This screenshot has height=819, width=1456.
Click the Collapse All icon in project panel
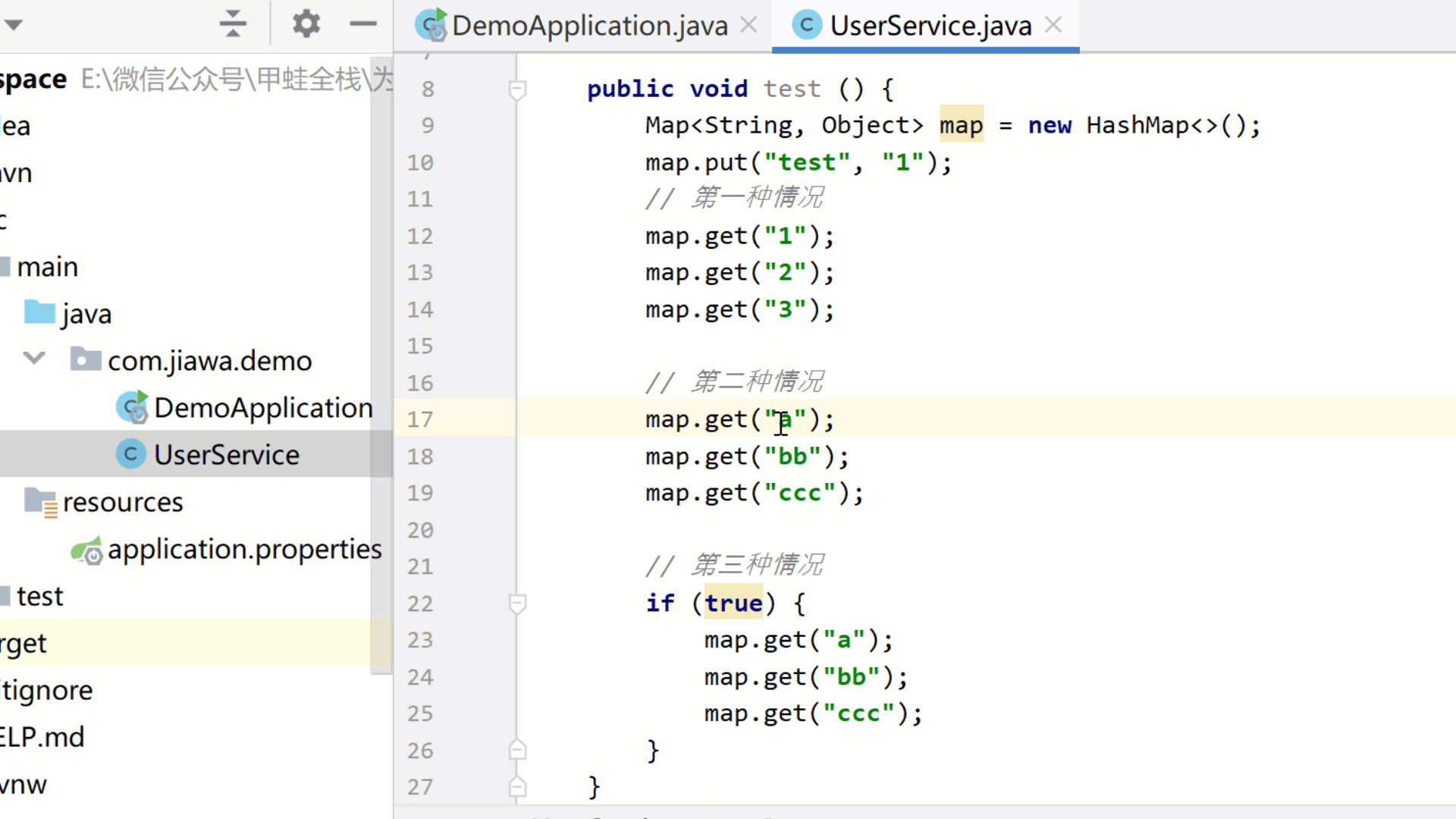click(x=233, y=24)
